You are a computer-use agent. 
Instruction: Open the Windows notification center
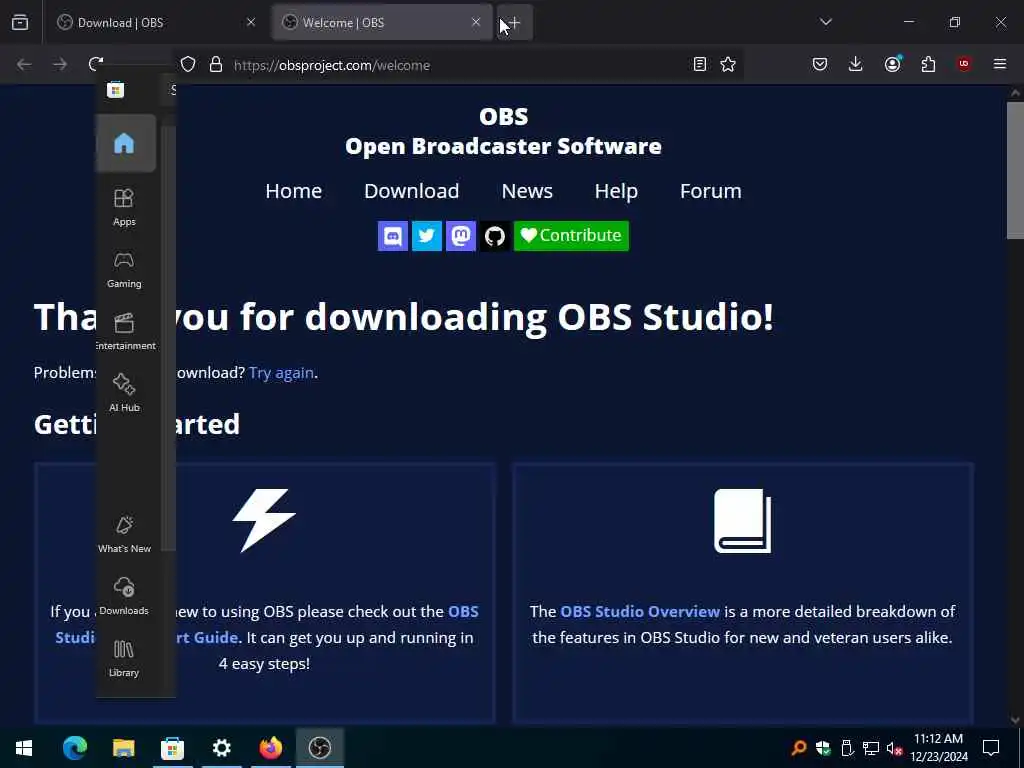point(991,747)
